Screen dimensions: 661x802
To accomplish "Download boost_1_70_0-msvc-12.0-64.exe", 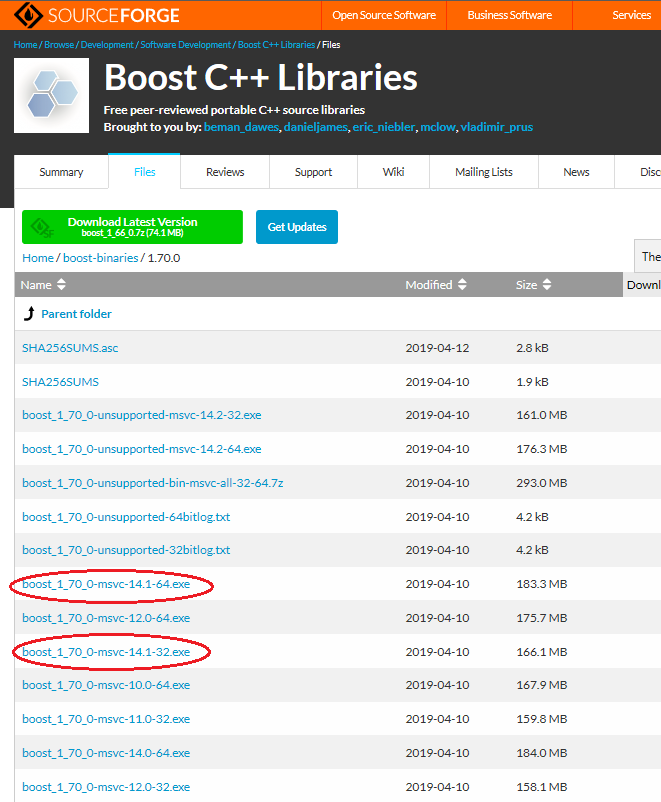I will tap(106, 618).
